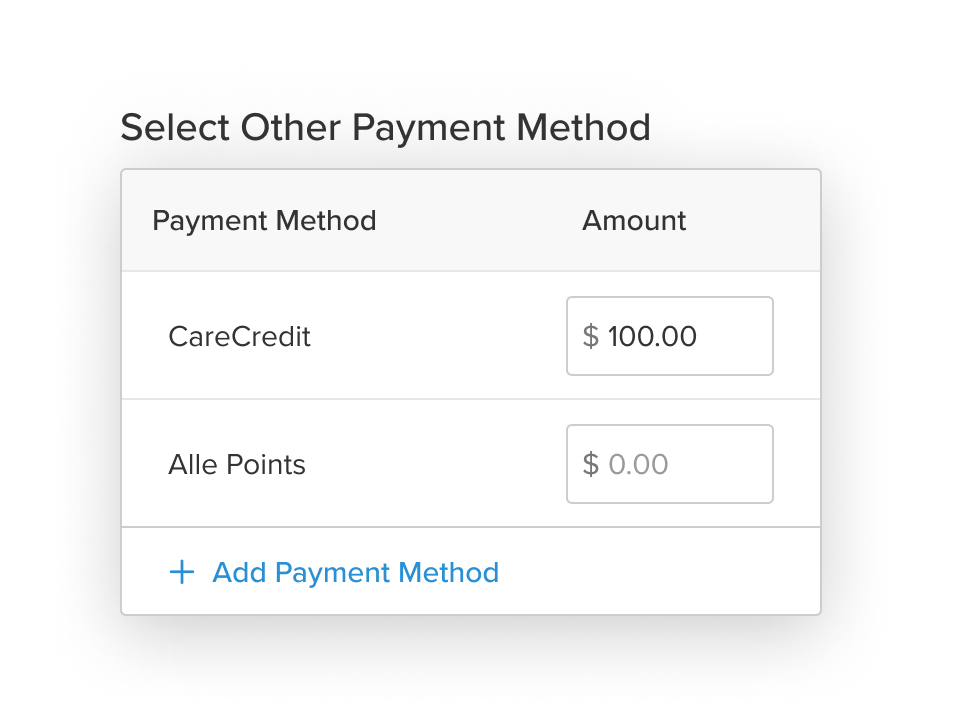Click the Add Payment Method row at dialog bottom
This screenshot has height=712, width=968.
click(470, 572)
